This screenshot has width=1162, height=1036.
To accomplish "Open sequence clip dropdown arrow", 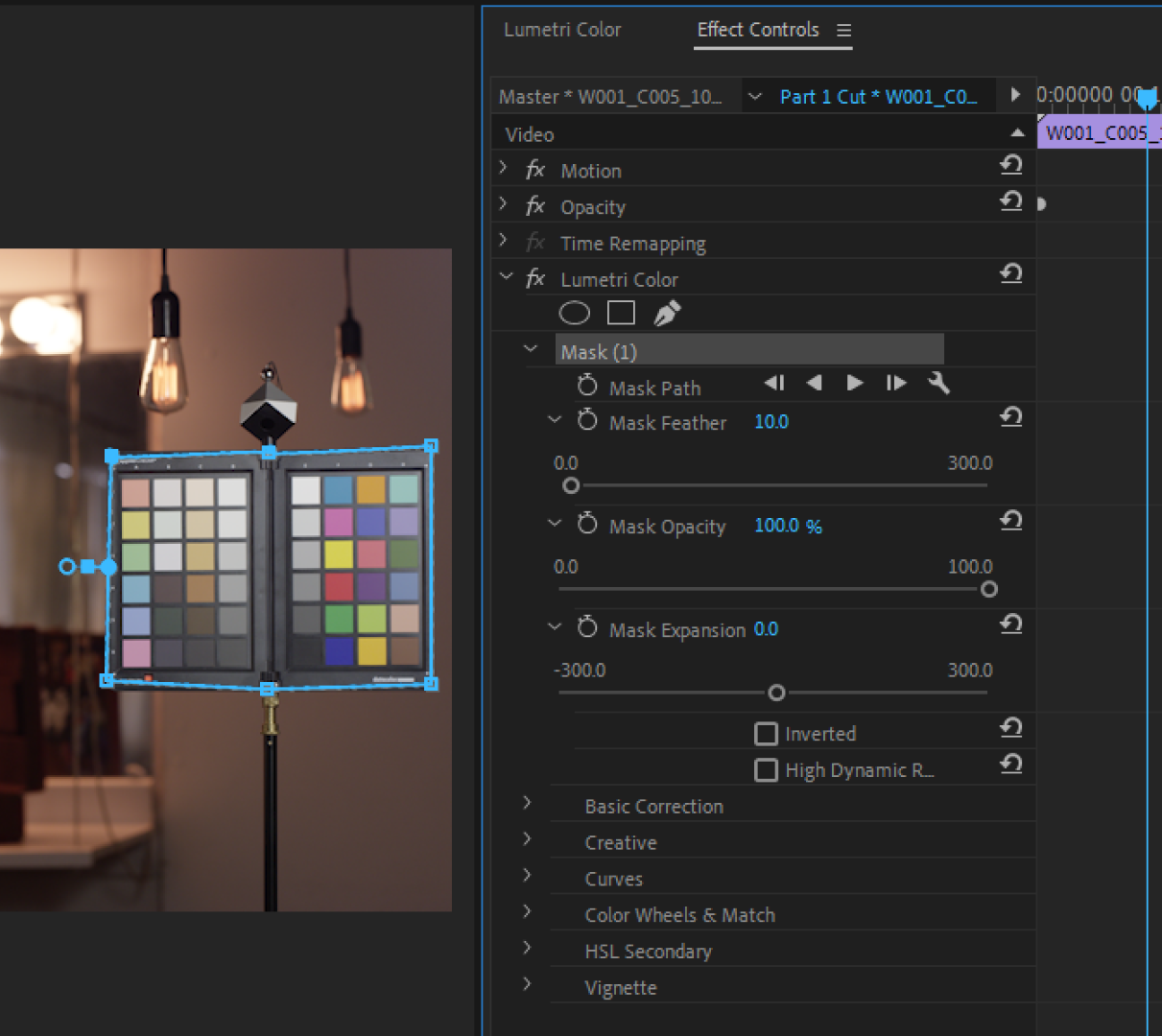I will [x=755, y=97].
